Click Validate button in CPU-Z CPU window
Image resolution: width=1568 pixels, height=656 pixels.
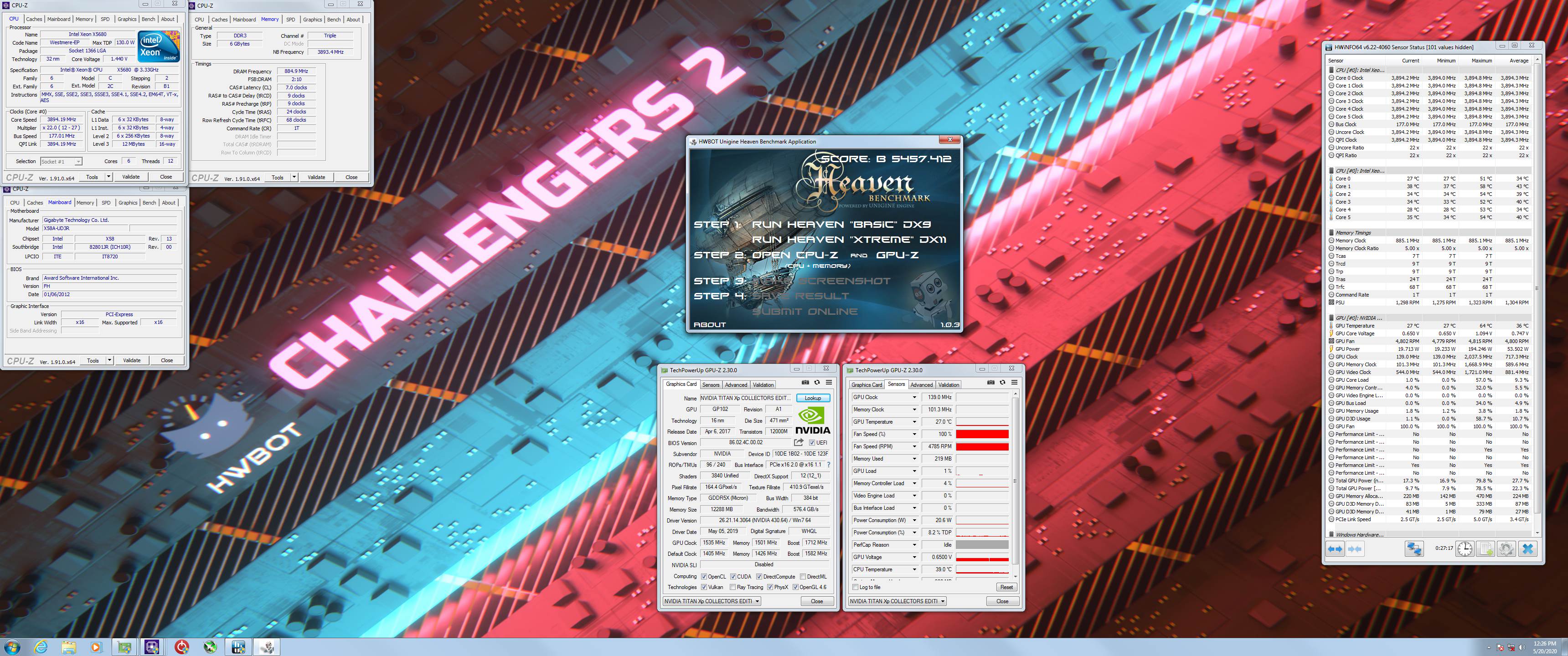131,176
